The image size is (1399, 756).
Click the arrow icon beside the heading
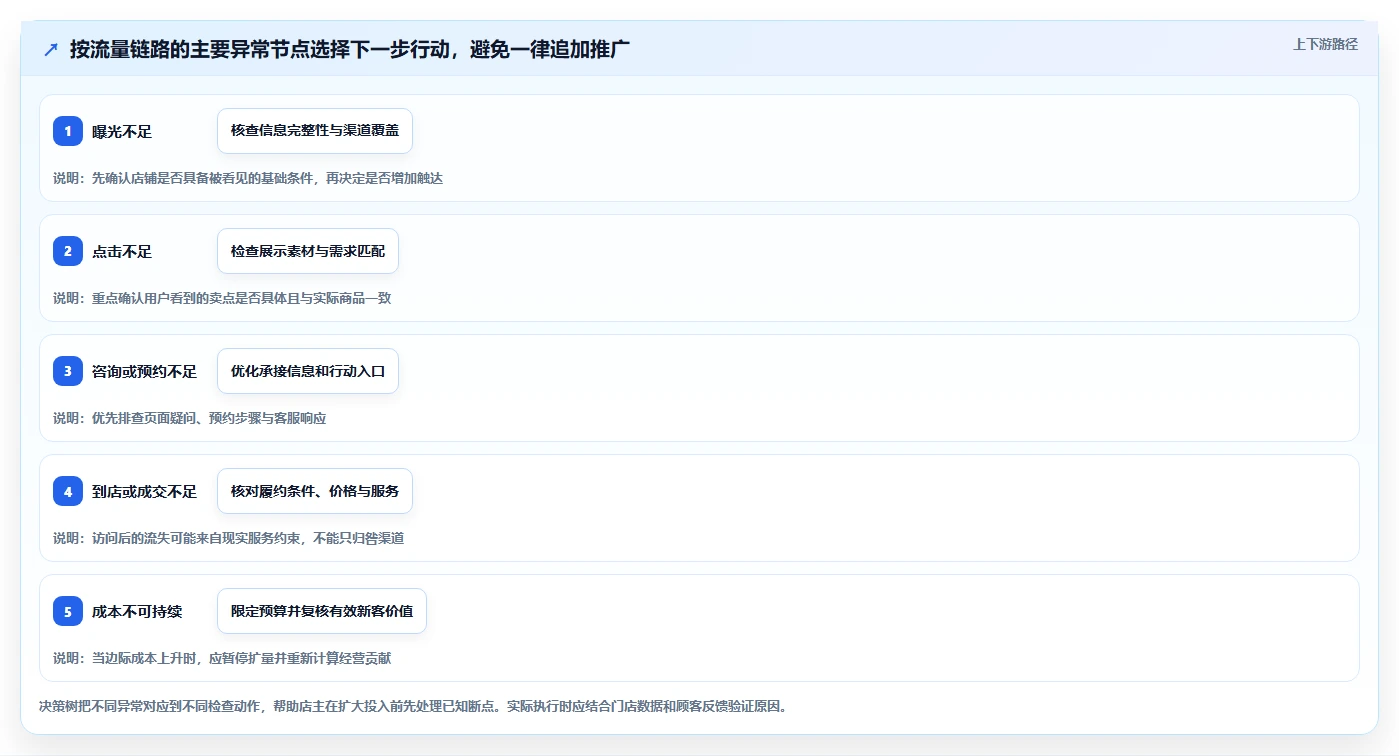coord(51,49)
